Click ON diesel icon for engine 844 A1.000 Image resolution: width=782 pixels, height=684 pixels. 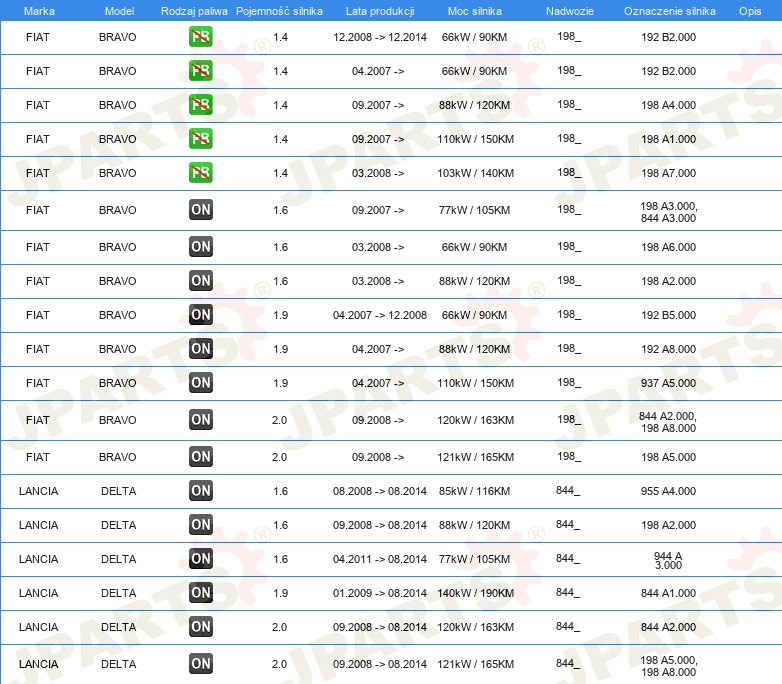click(200, 592)
